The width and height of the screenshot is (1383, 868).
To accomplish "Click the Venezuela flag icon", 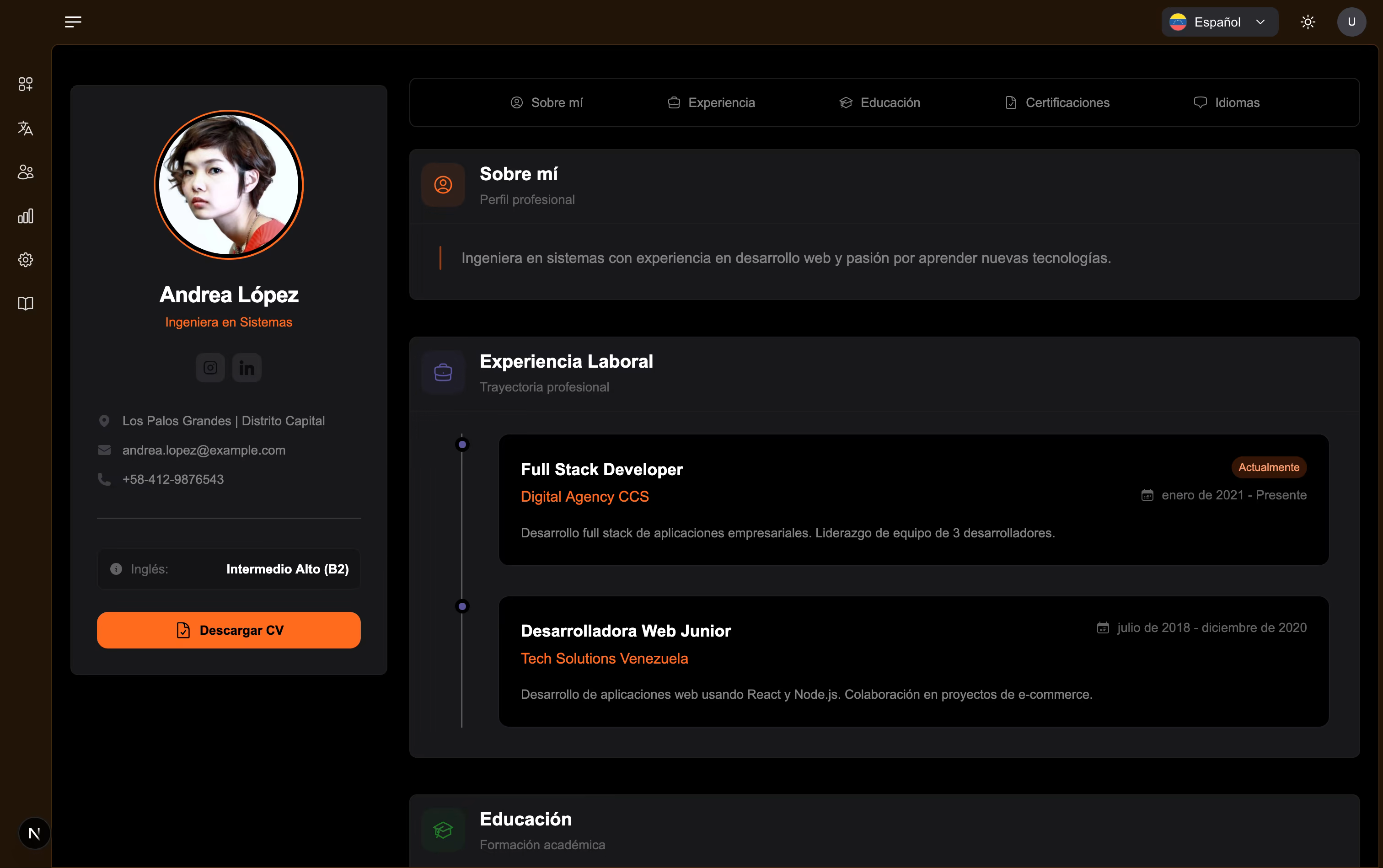I will [1178, 22].
